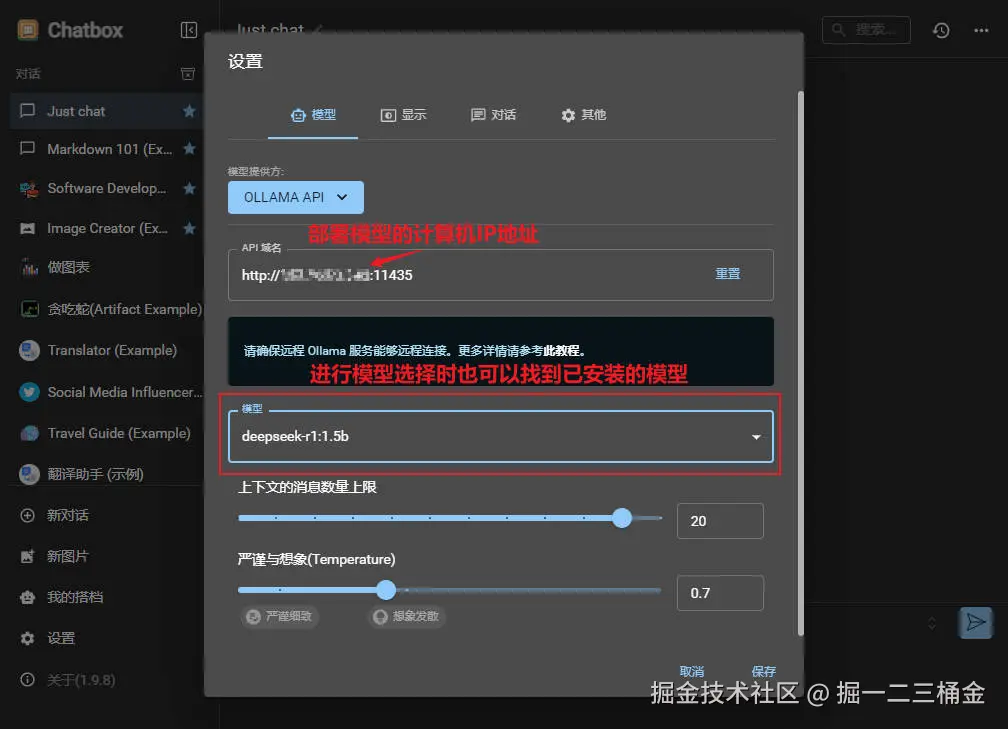Click the Software Developer avatar icon
Viewport: 1008px width, 729px height.
[28, 189]
